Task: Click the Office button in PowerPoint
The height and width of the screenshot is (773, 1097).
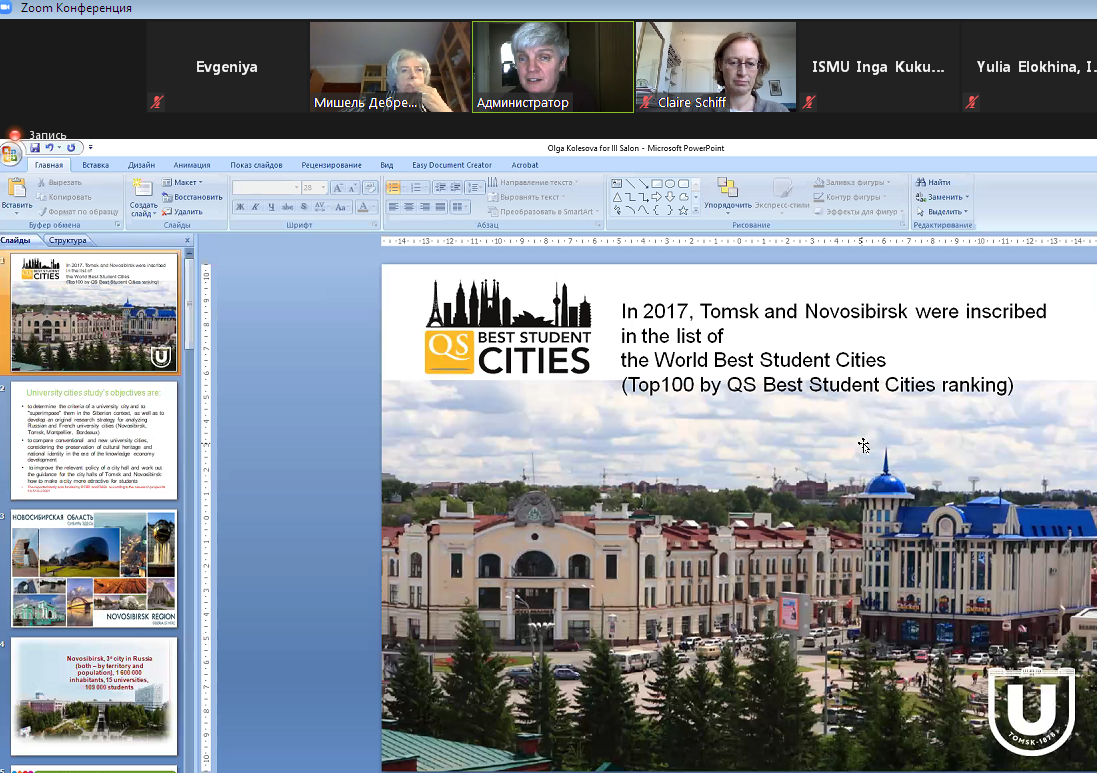Action: 10,154
